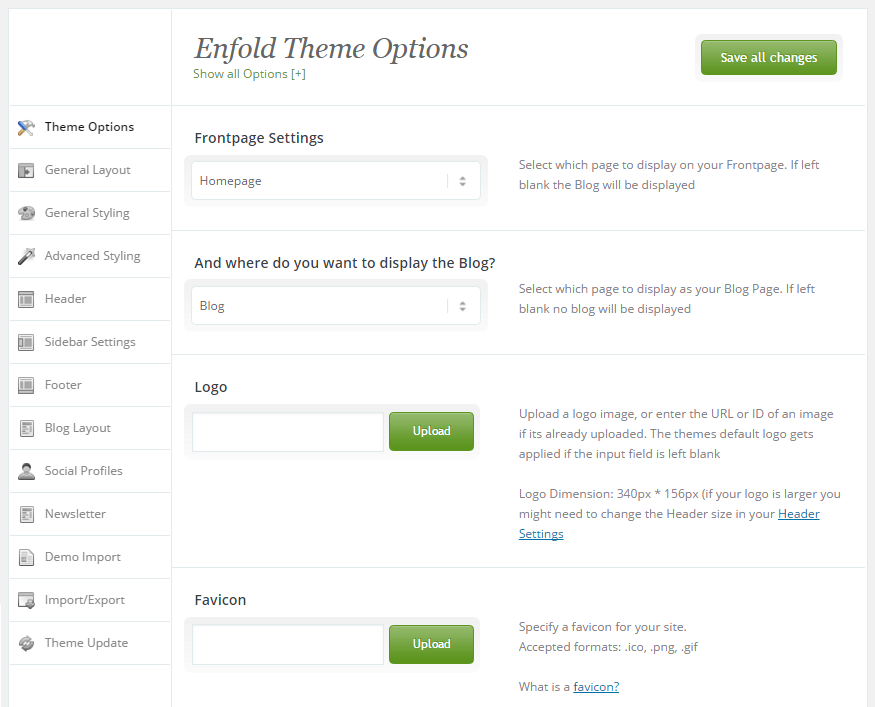Click the Social Profiles person icon
The image size is (875, 707).
(26, 472)
